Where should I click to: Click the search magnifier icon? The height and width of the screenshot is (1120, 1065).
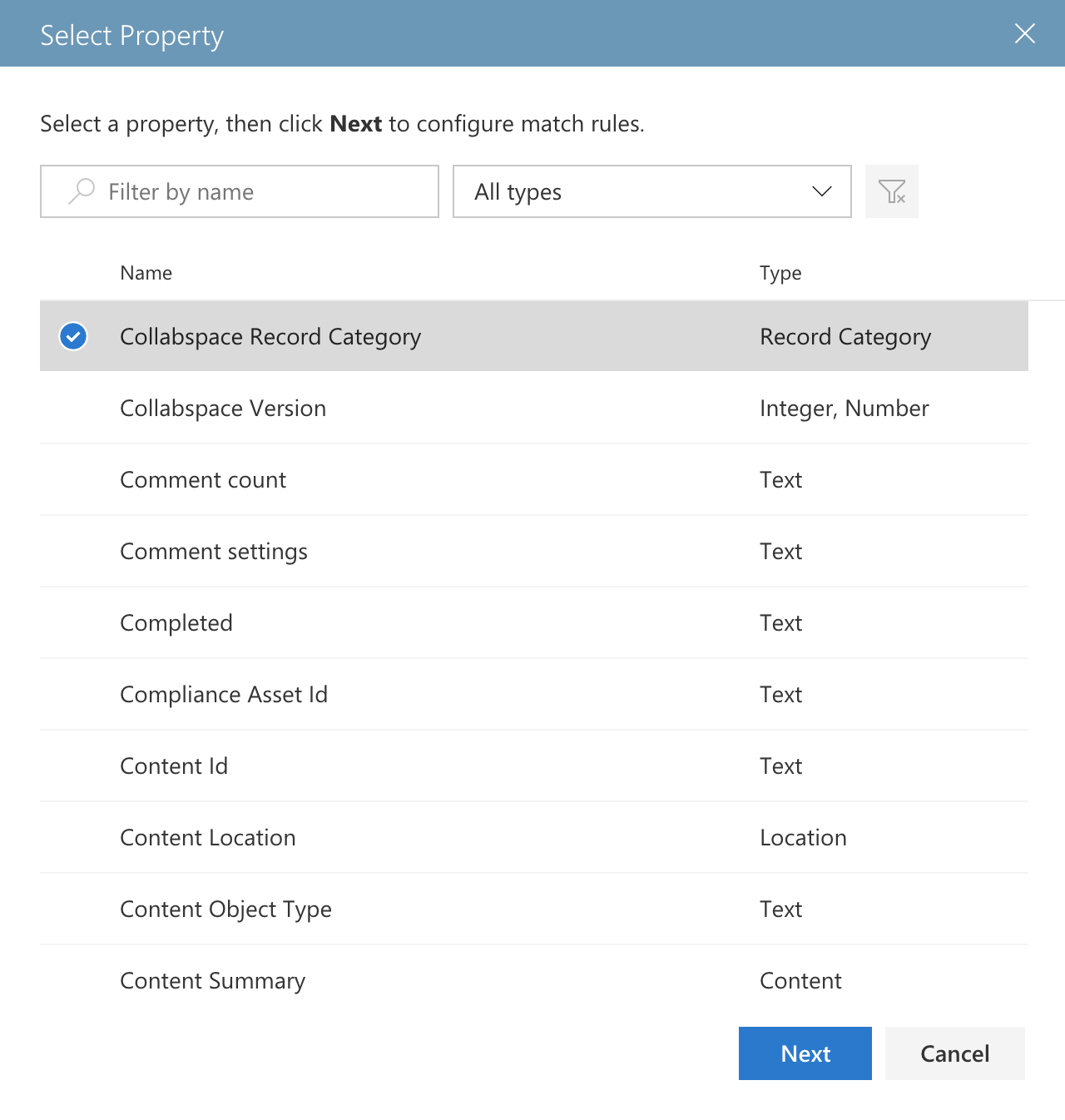81,191
